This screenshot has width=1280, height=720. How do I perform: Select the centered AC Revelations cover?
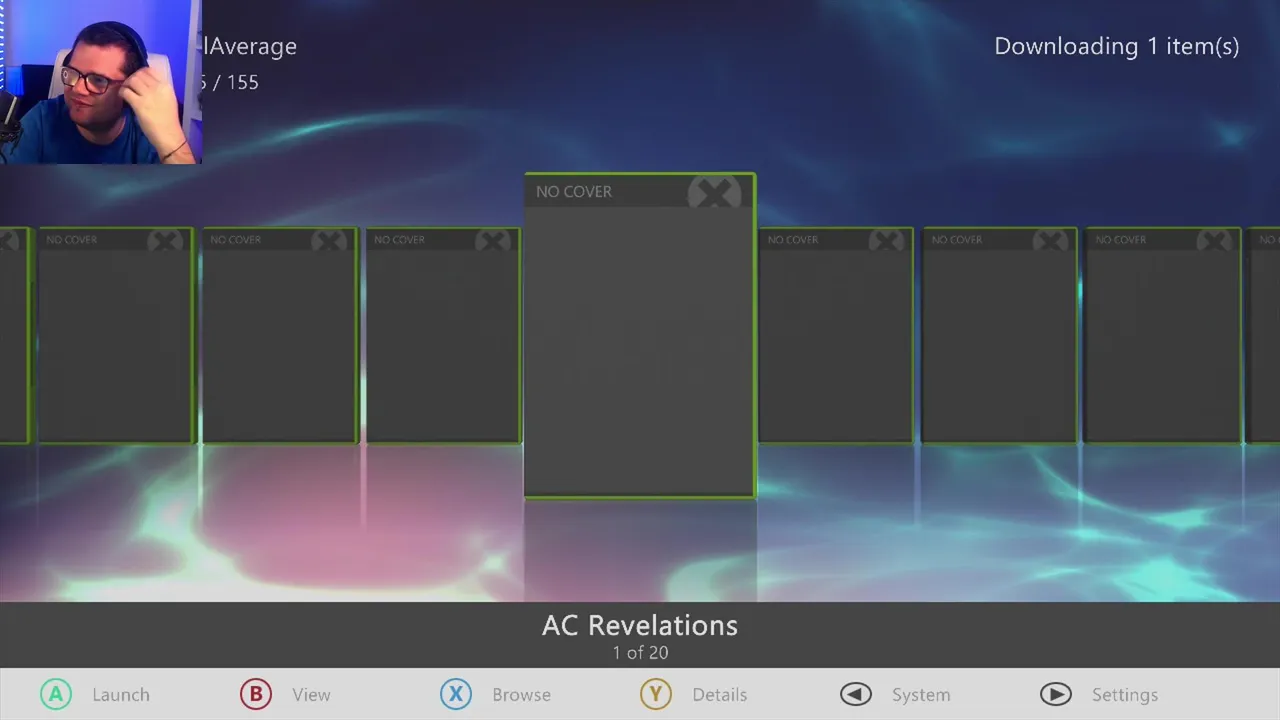point(640,335)
